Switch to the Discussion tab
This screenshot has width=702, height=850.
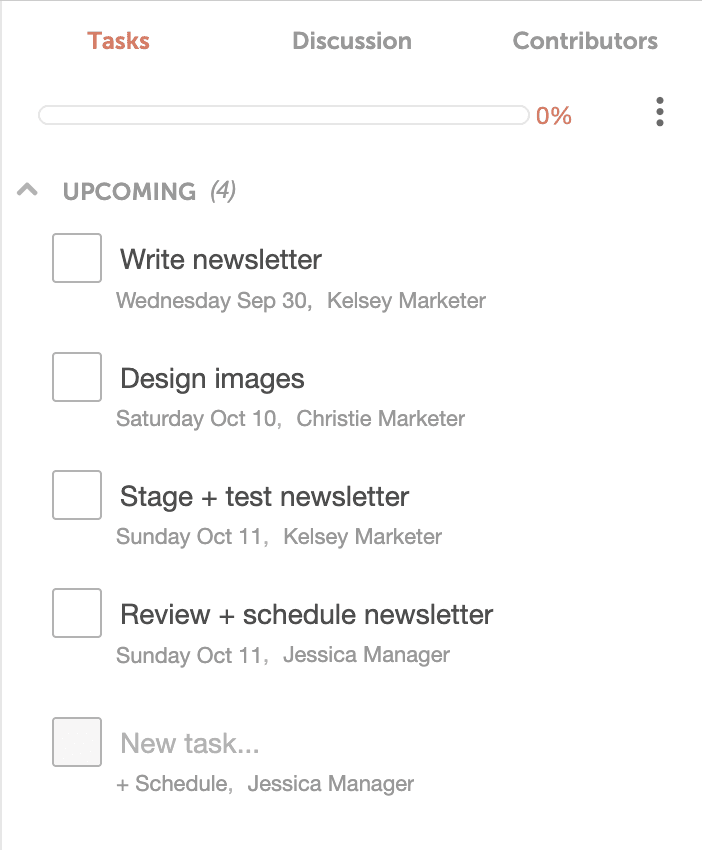(x=351, y=41)
